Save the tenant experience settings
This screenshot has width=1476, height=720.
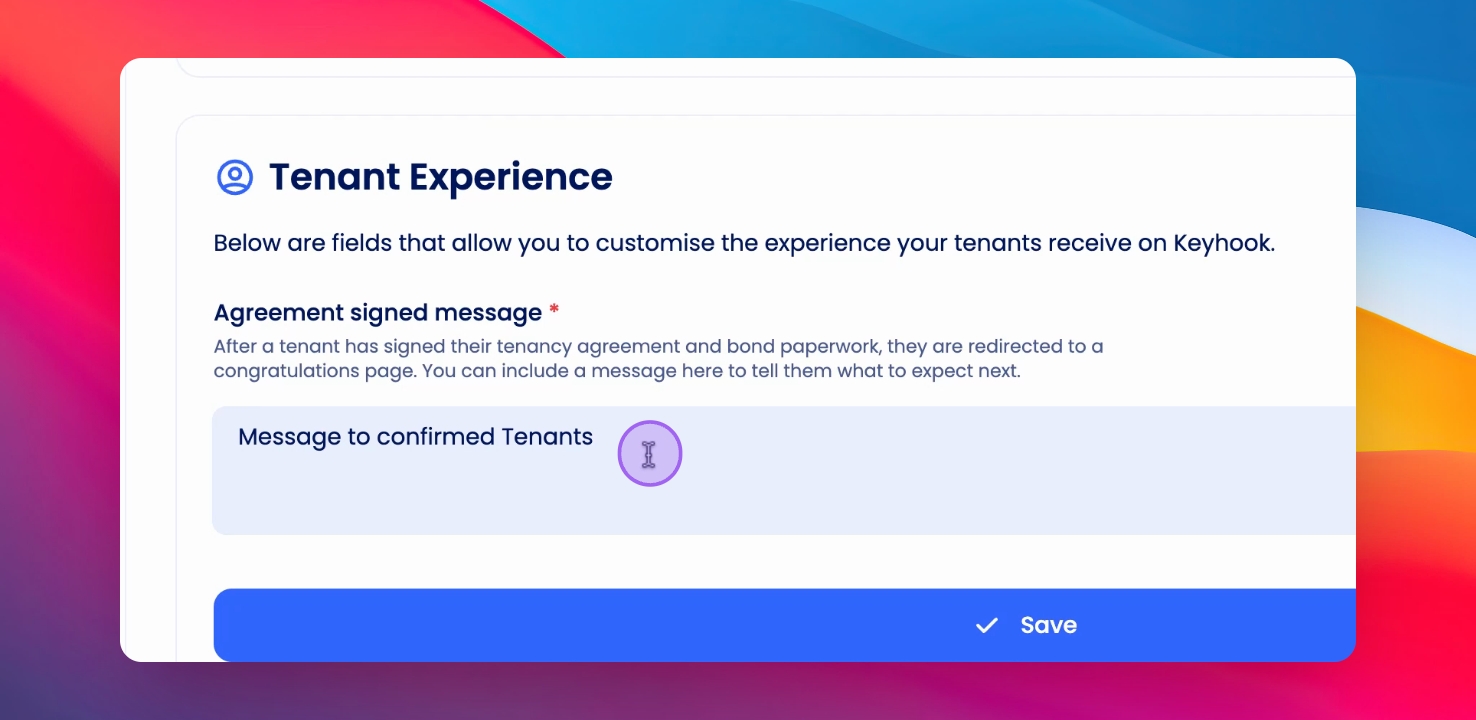click(x=785, y=625)
